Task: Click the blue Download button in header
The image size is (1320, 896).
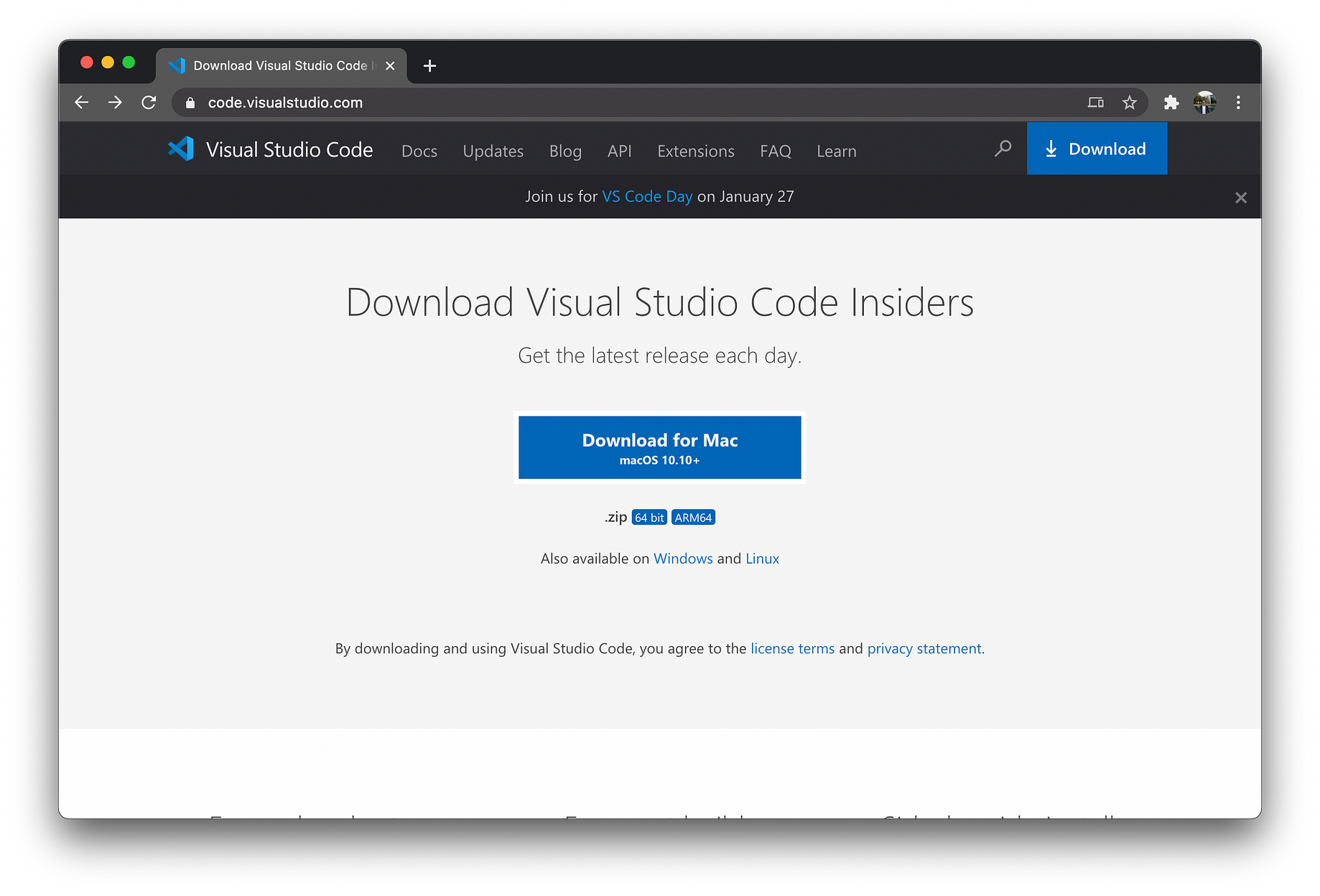Action: click(1097, 149)
